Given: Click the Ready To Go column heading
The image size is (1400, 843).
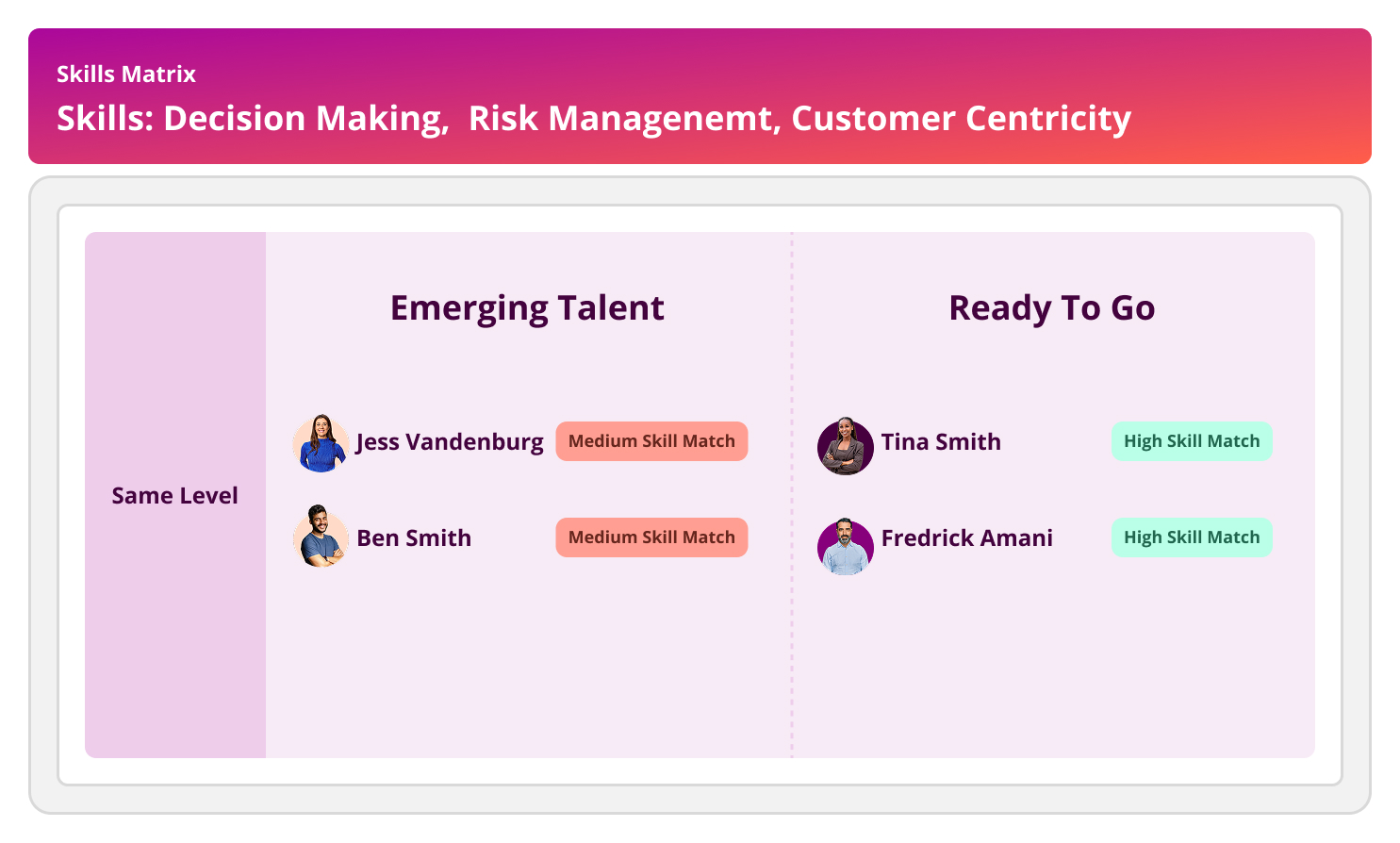Looking at the screenshot, I should (x=1052, y=308).
